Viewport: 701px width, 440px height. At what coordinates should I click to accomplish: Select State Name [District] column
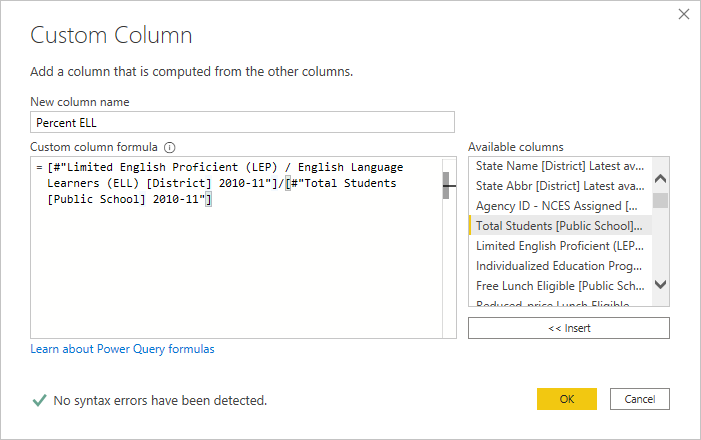tap(559, 166)
